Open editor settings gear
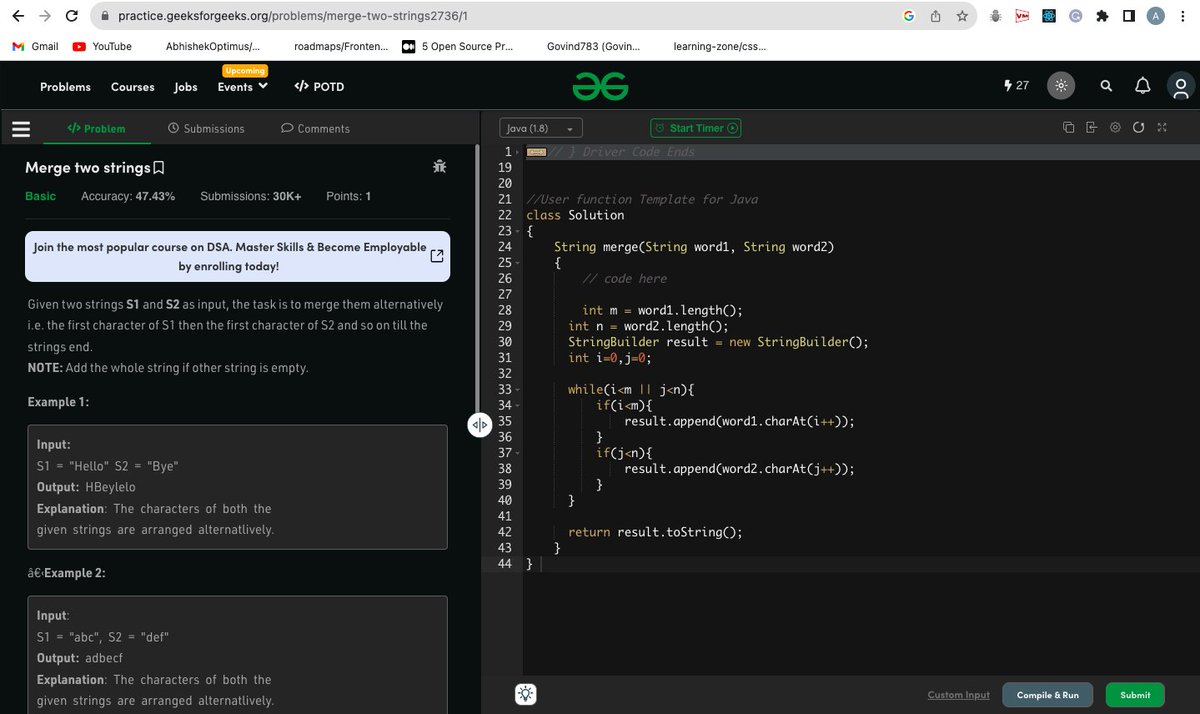 [1115, 128]
